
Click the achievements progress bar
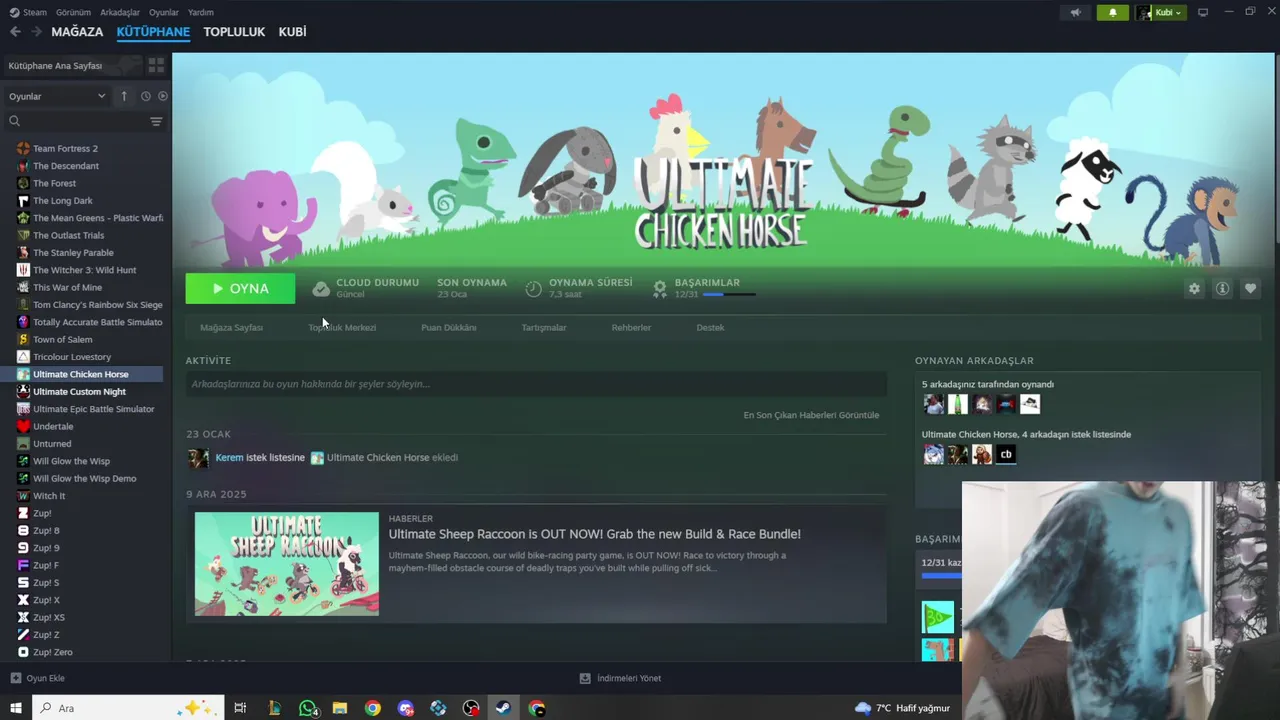(x=729, y=295)
